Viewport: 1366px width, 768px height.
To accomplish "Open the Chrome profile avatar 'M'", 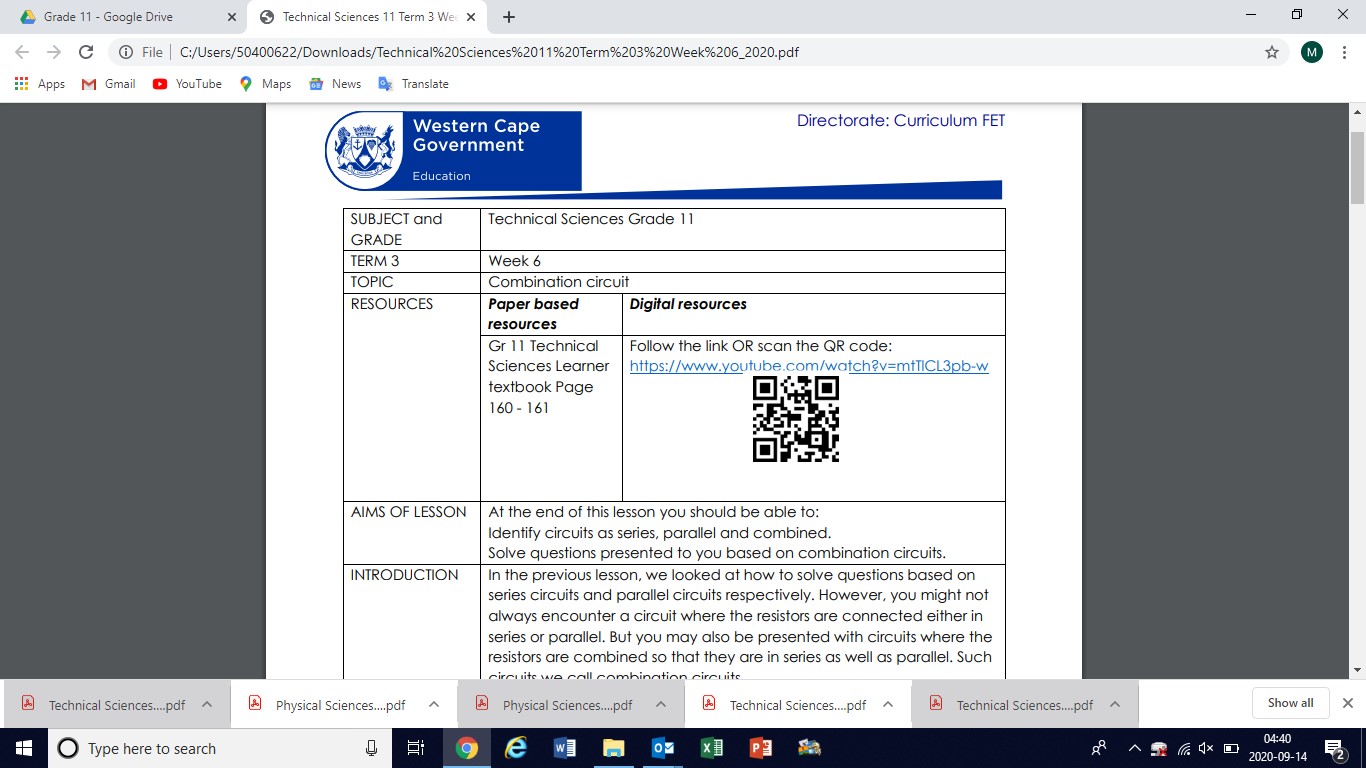I will pyautogui.click(x=1312, y=52).
